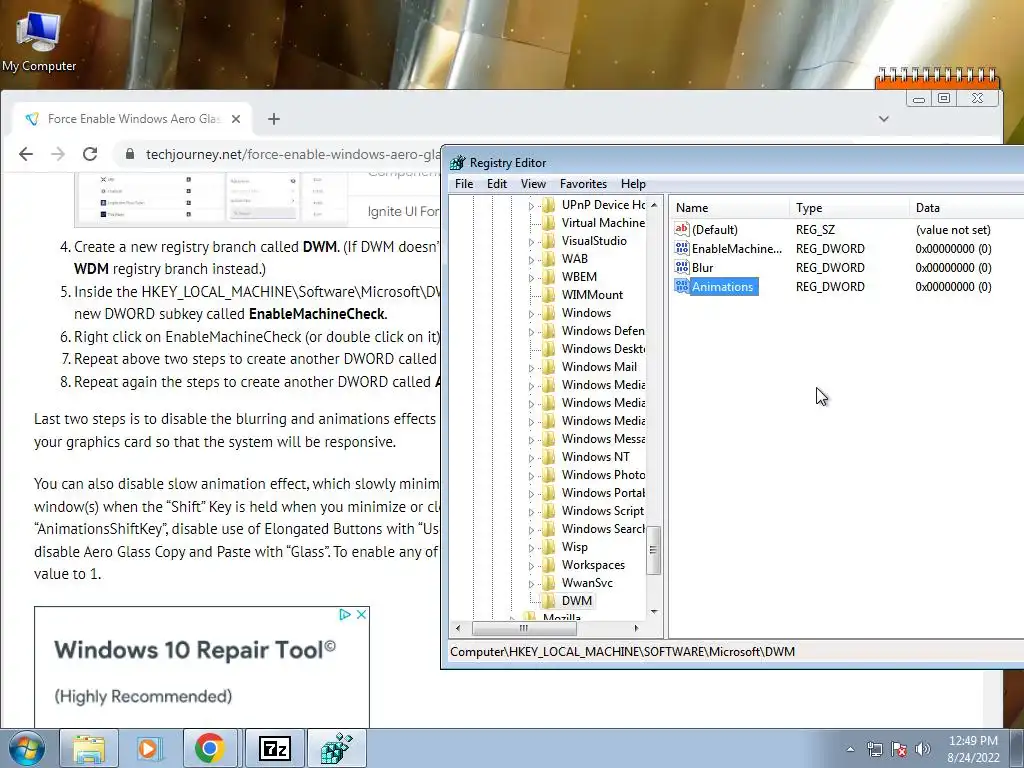This screenshot has width=1024, height=768.
Task: Open Registry Editor Help menu
Action: (x=633, y=184)
